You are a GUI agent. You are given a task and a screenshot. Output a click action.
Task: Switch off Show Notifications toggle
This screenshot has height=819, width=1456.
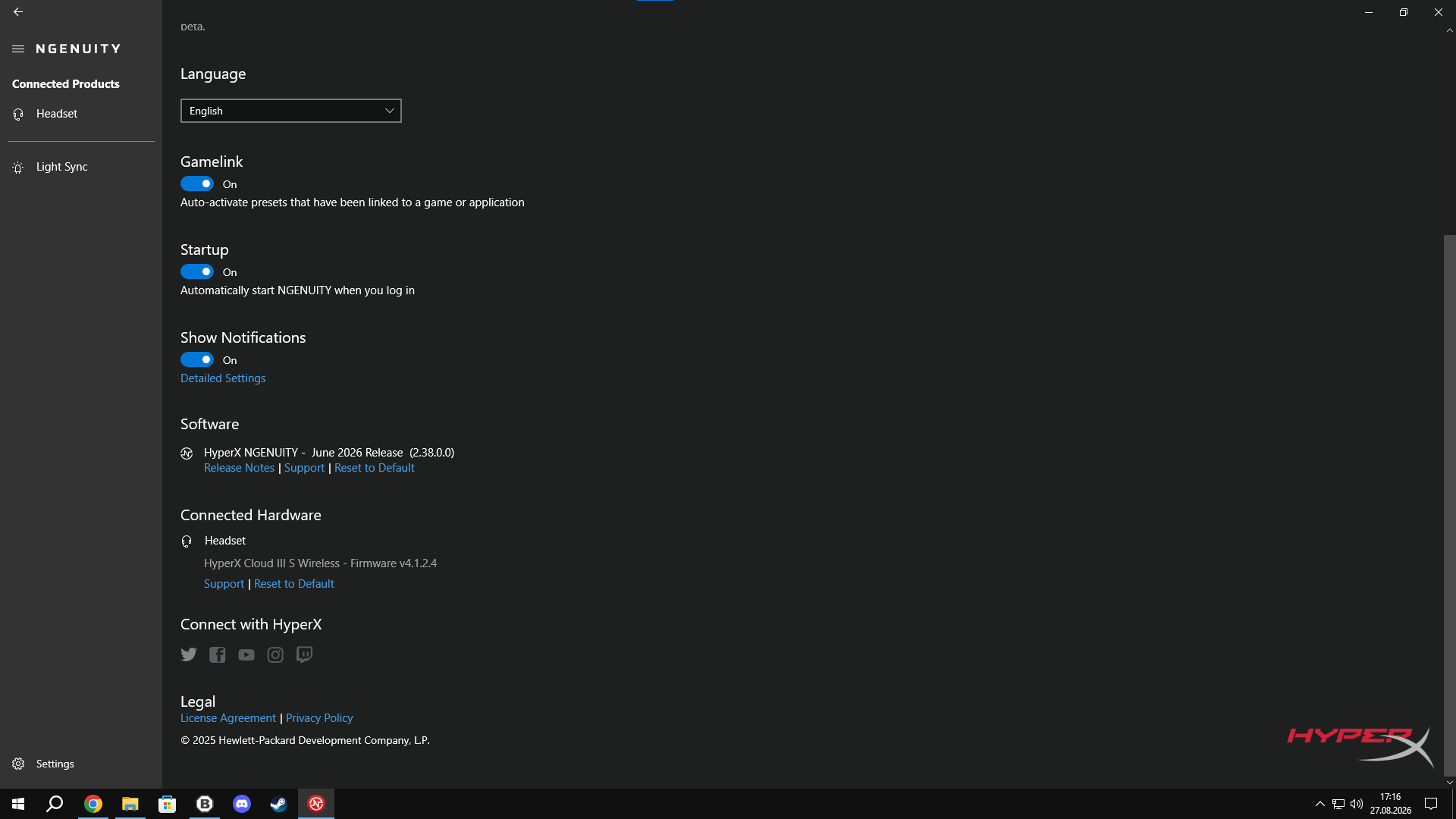(x=197, y=359)
